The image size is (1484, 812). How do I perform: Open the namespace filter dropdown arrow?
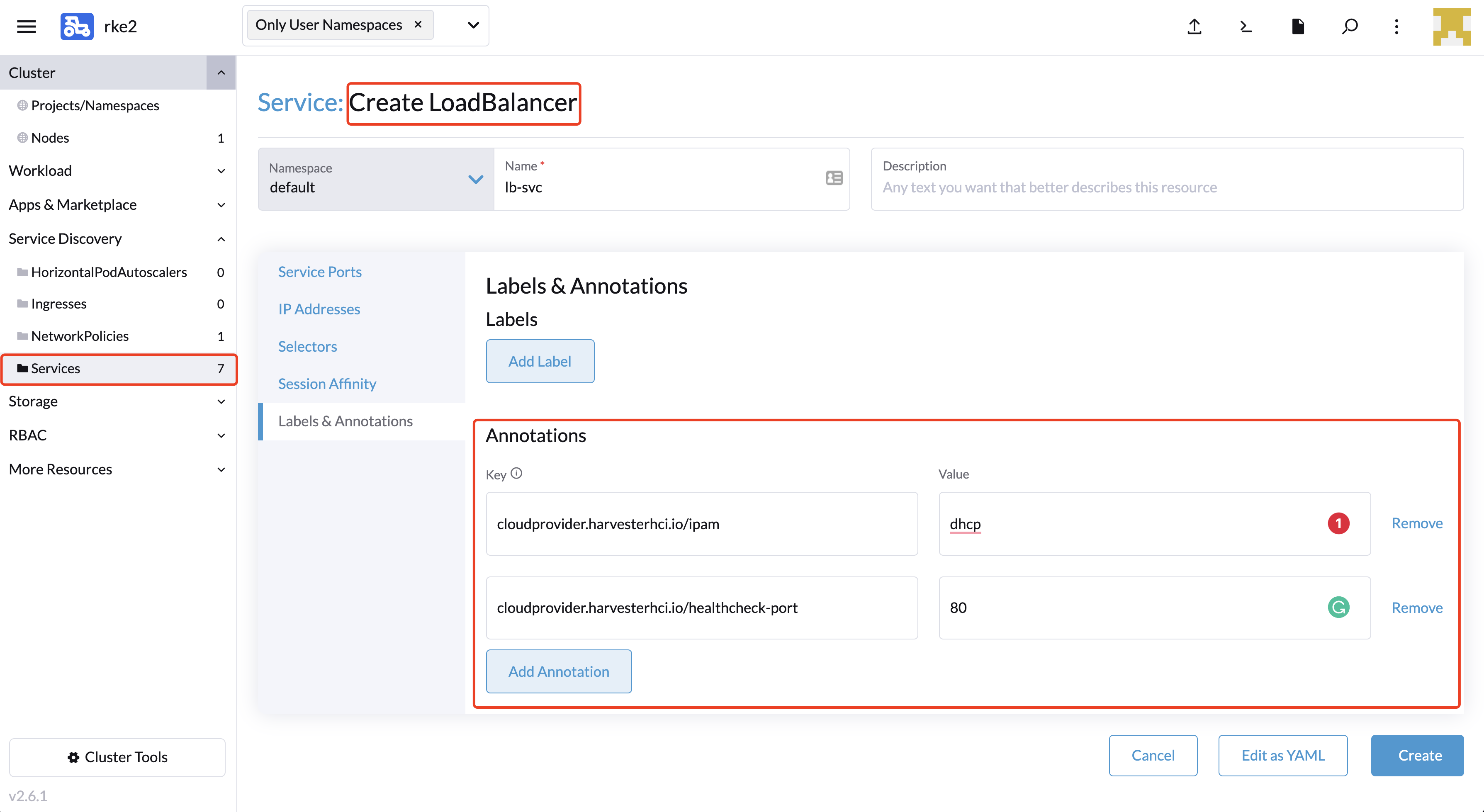tap(473, 25)
